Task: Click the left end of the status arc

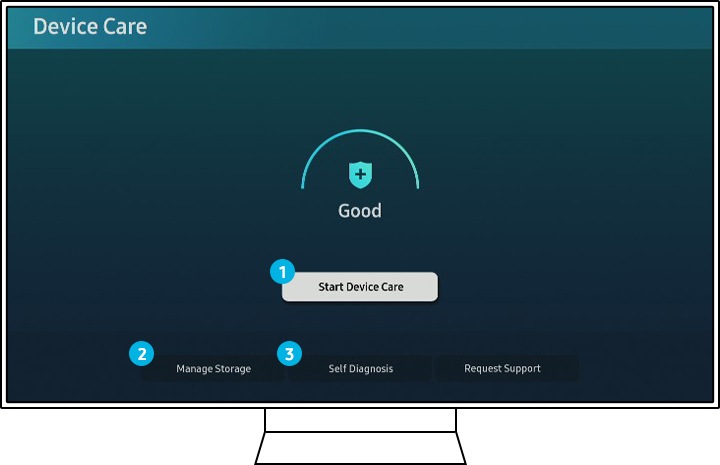Action: [x=303, y=186]
